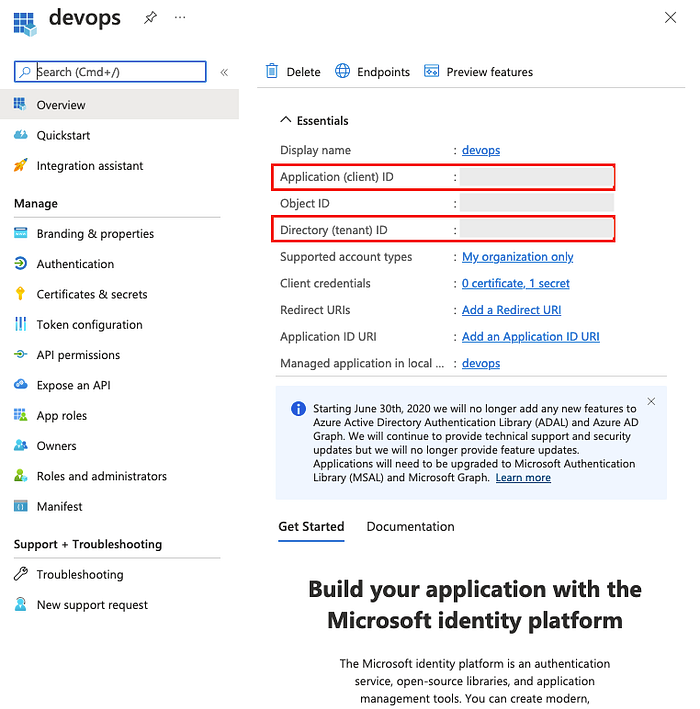This screenshot has width=700, height=709.
Task: Focus the Search (Cmd+/) field
Action: click(x=110, y=71)
